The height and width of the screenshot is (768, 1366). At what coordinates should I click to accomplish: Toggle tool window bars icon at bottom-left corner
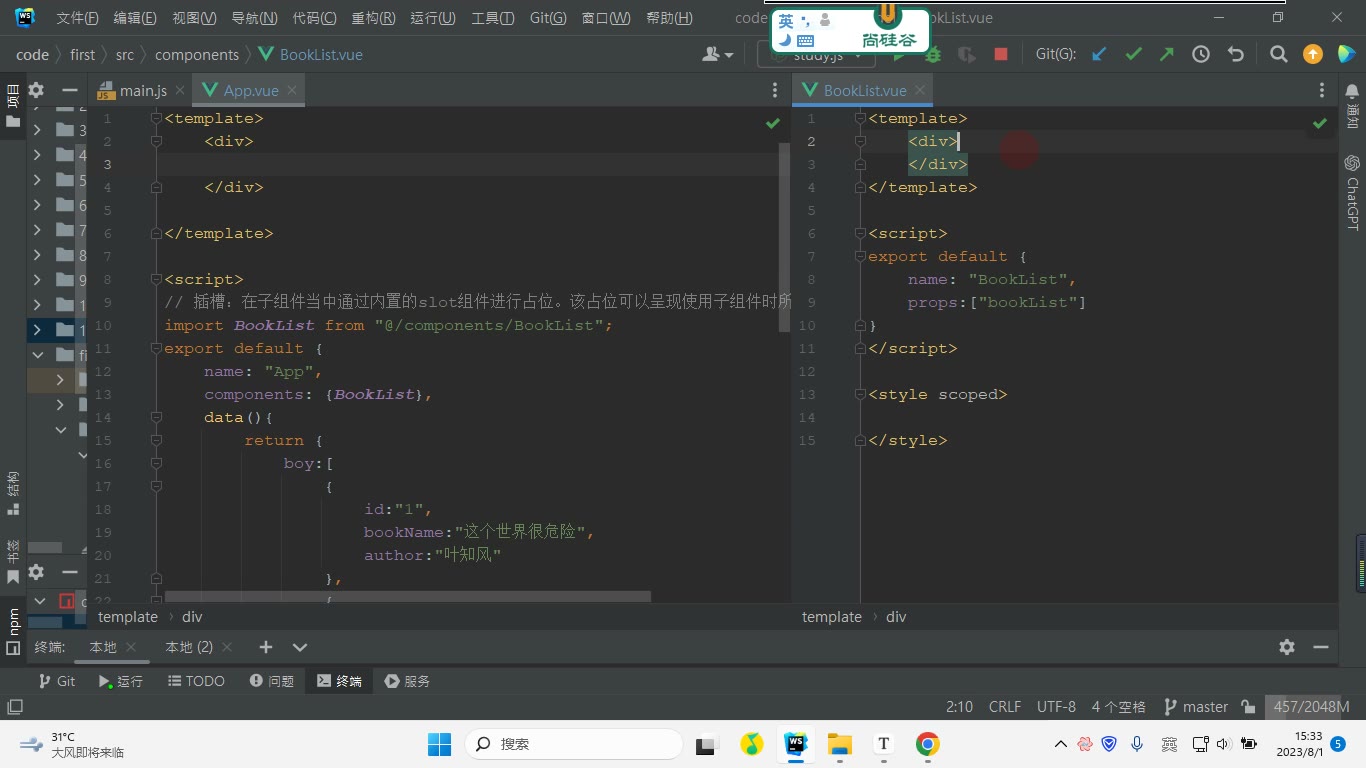15,707
